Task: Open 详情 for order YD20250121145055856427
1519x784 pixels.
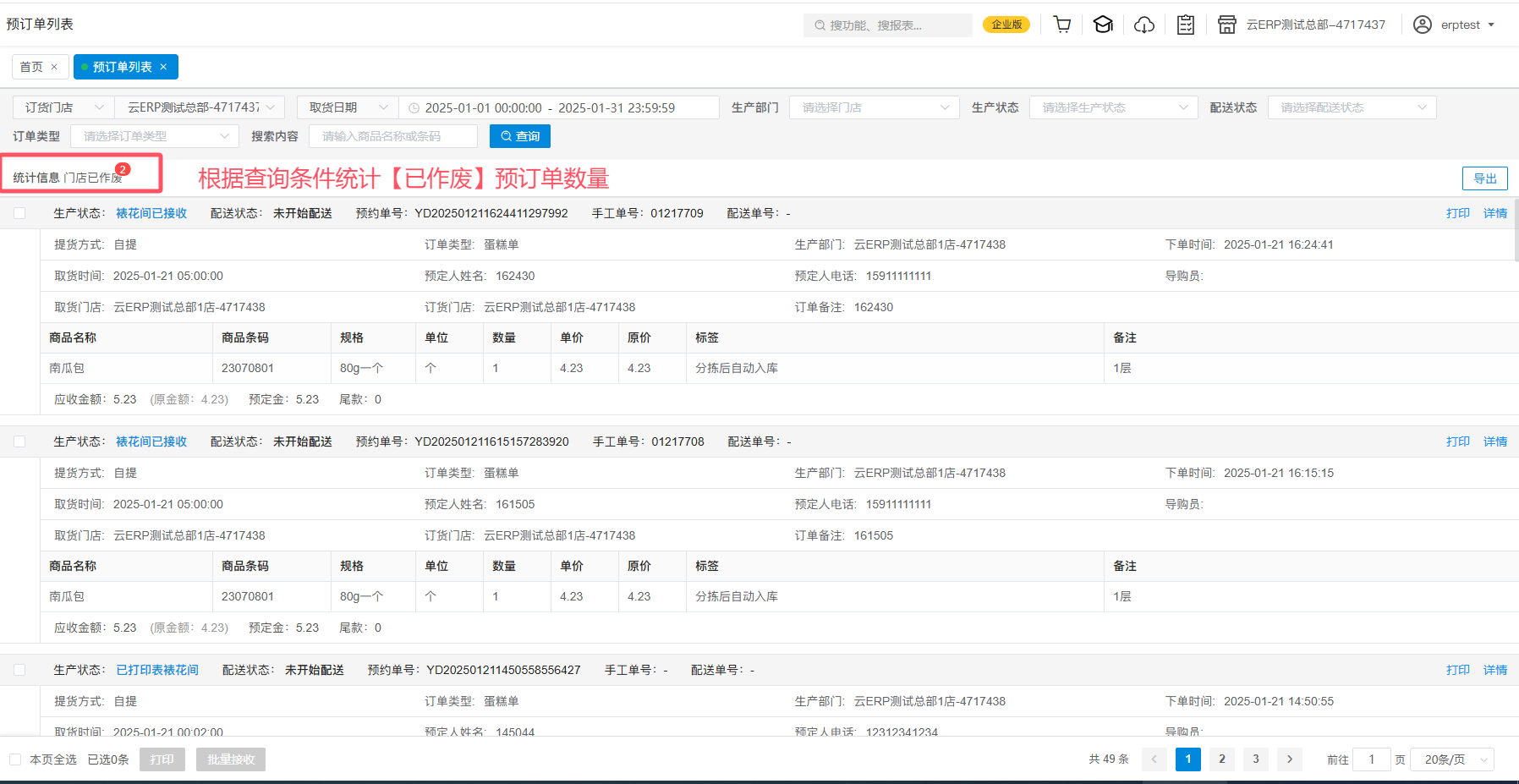Action: 1495,670
